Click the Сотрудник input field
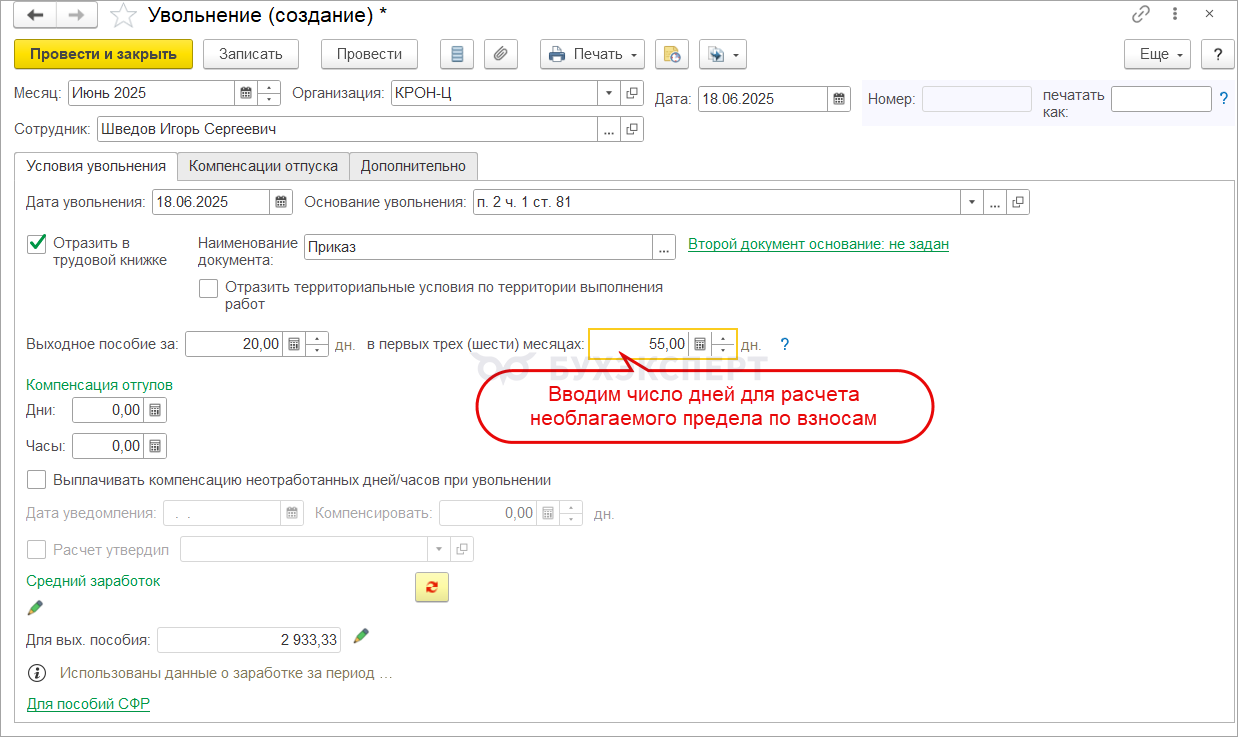Image resolution: width=1238 pixels, height=737 pixels. (x=347, y=129)
